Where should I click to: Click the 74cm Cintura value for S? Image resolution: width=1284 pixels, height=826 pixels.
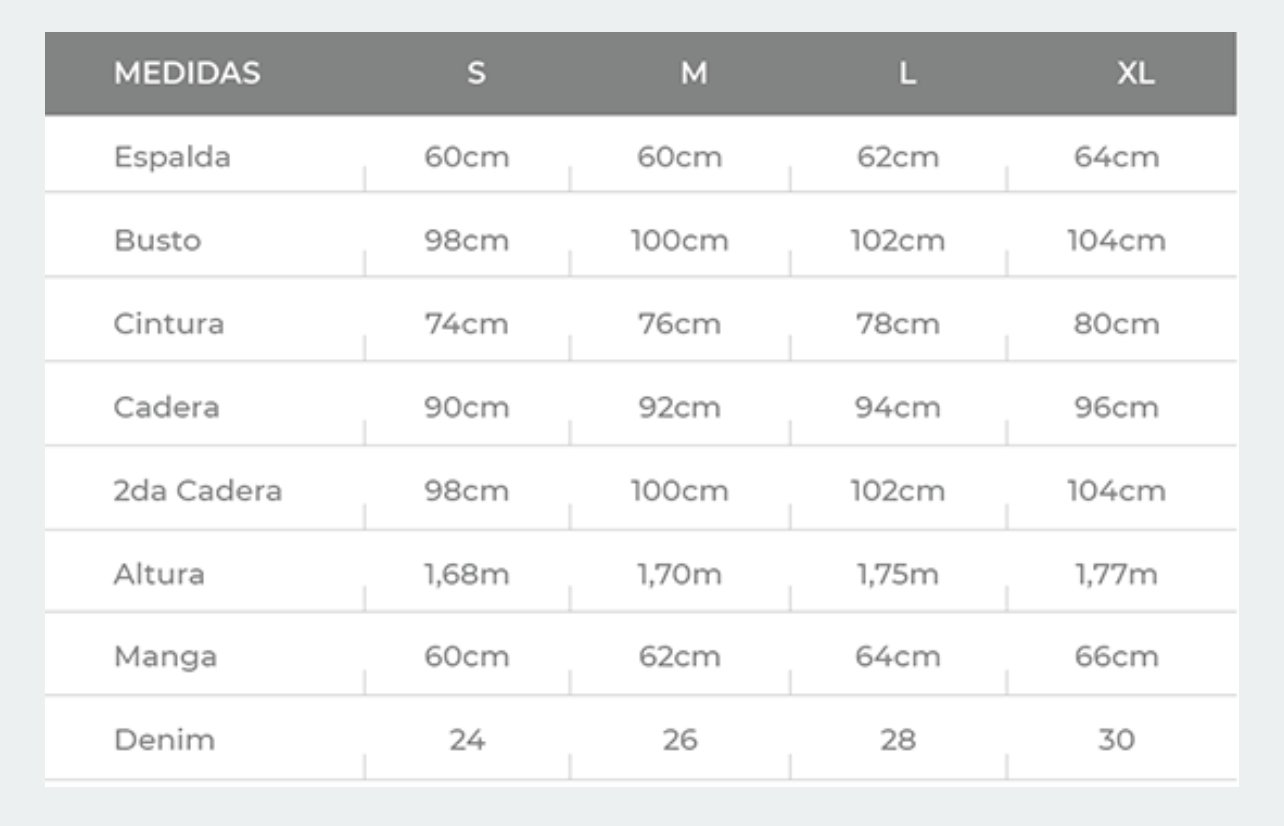pos(466,324)
